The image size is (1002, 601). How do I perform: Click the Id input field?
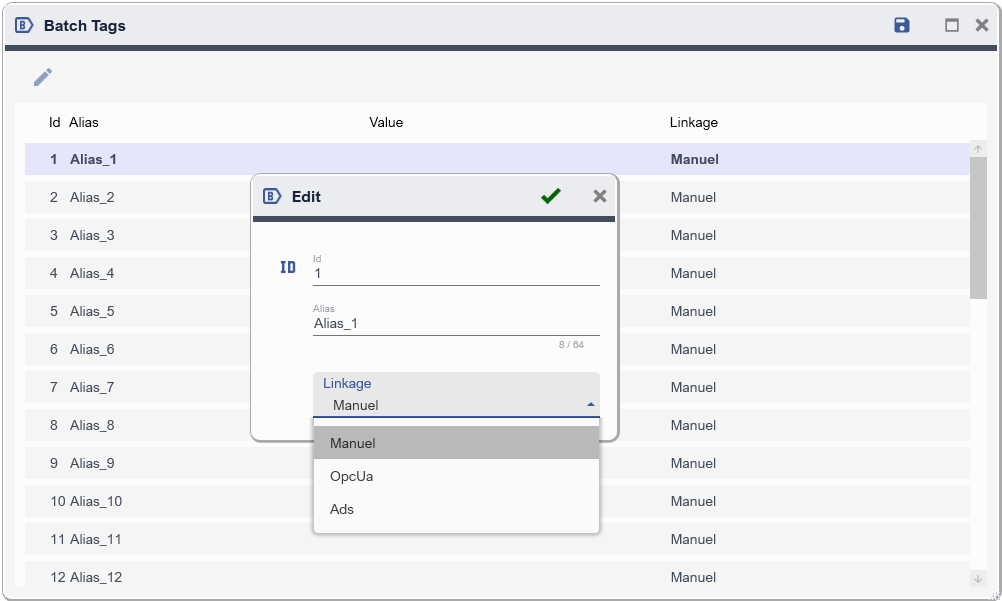[x=456, y=273]
